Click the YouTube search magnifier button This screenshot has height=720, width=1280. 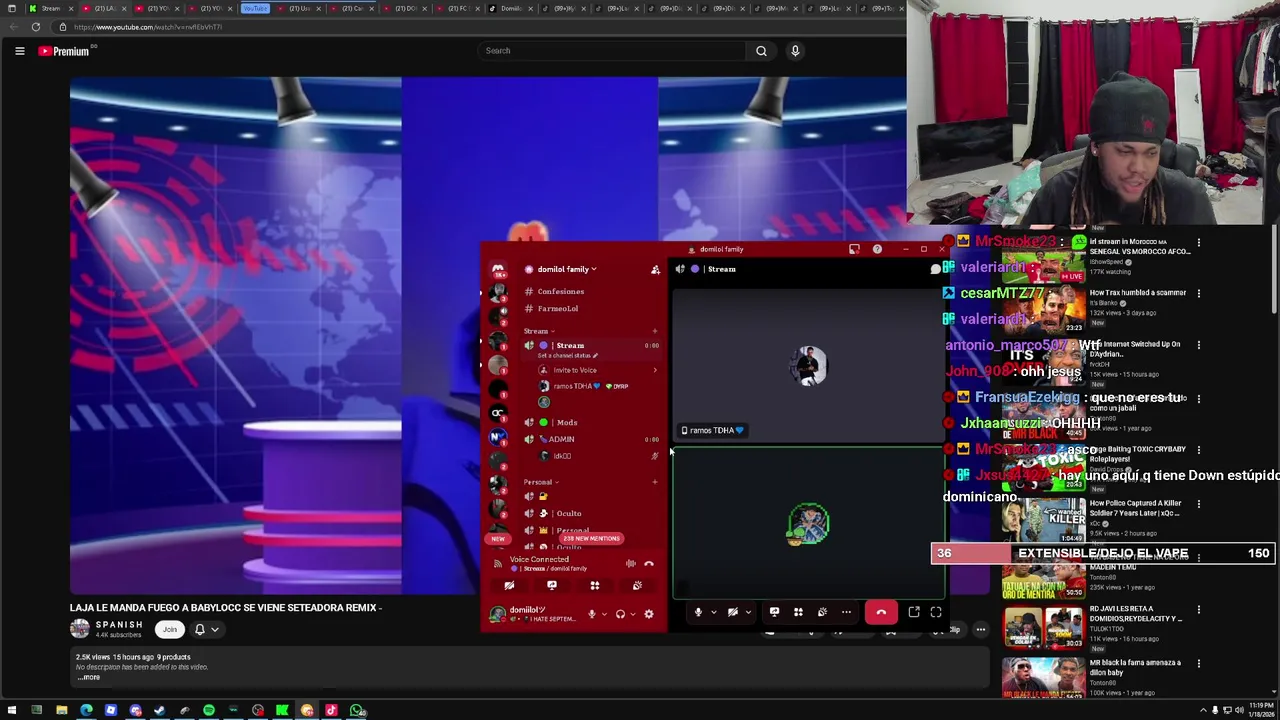tap(761, 51)
